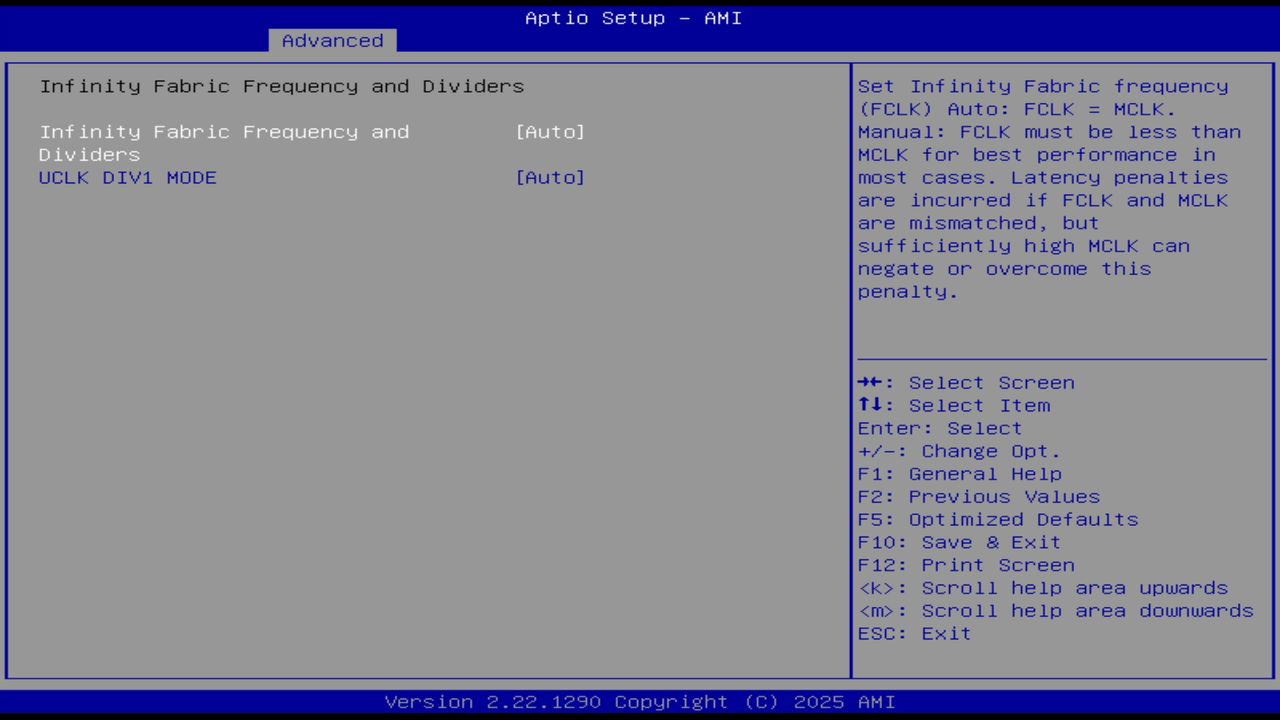
Task: Open the Infinity Fabric Frequency and Dividers setting
Action: [224, 132]
